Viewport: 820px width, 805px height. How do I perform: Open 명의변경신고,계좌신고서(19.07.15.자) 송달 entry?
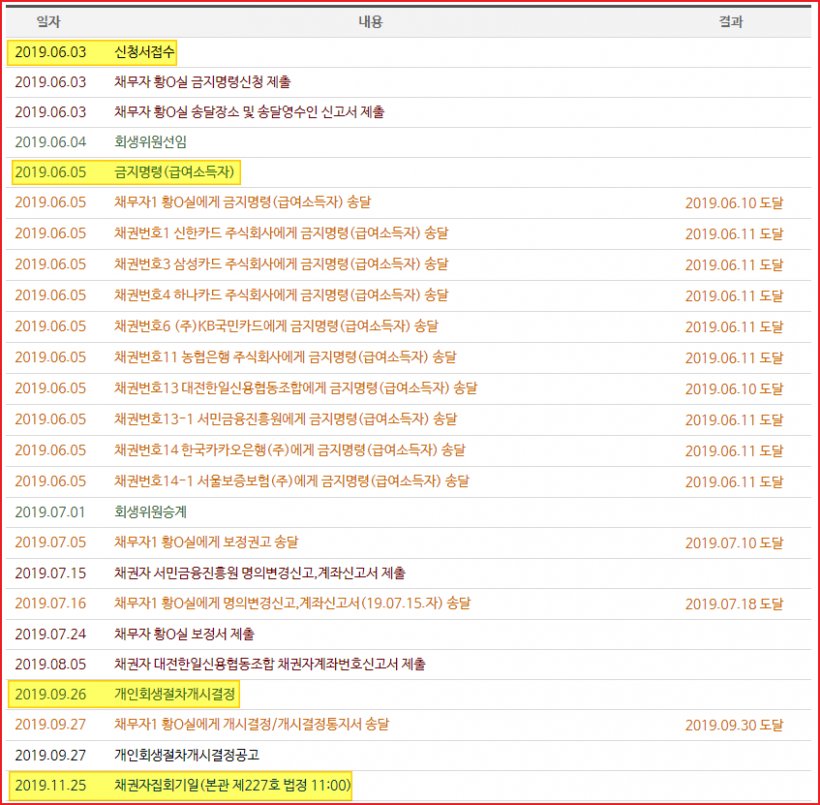[x=292, y=603]
